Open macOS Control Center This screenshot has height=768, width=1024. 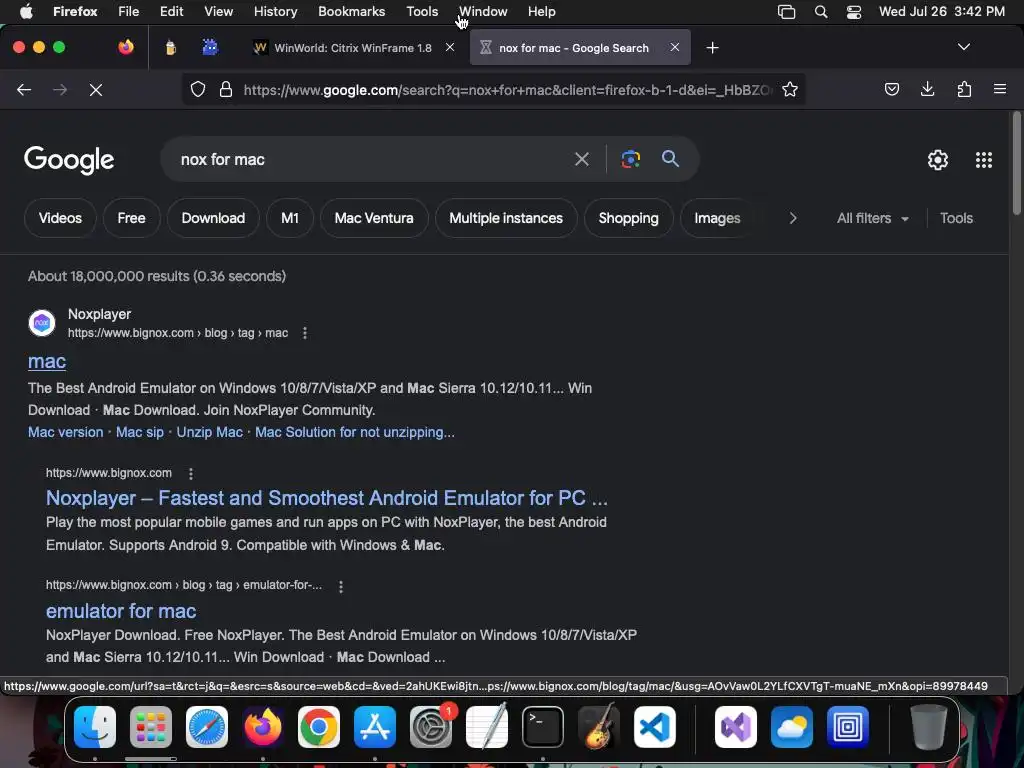pyautogui.click(x=854, y=12)
